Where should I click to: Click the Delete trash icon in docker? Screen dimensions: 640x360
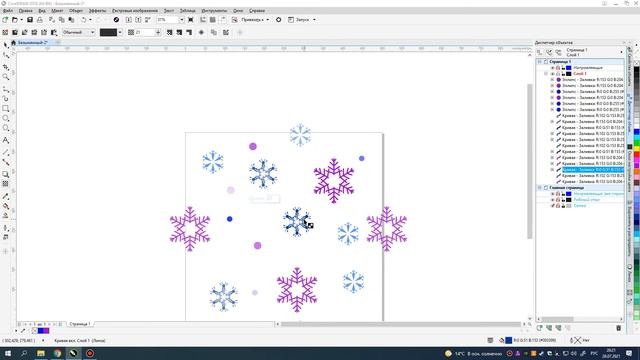pyautogui.click(x=618, y=328)
